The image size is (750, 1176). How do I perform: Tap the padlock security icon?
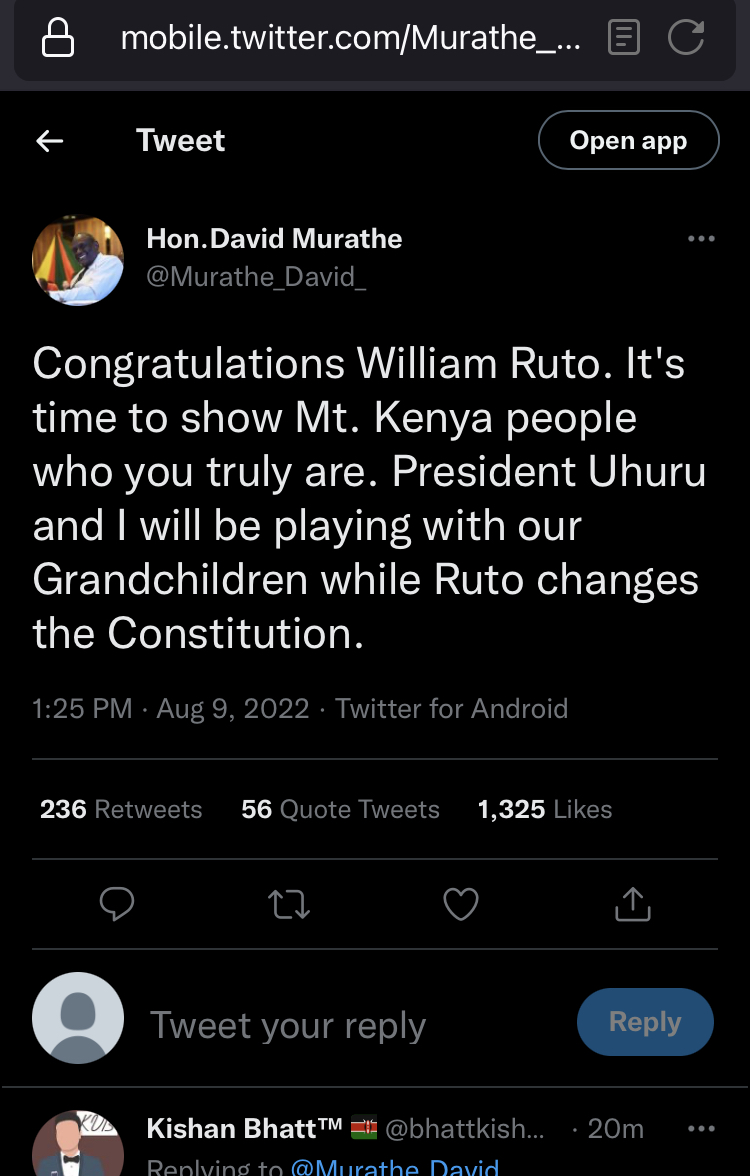tap(57, 39)
